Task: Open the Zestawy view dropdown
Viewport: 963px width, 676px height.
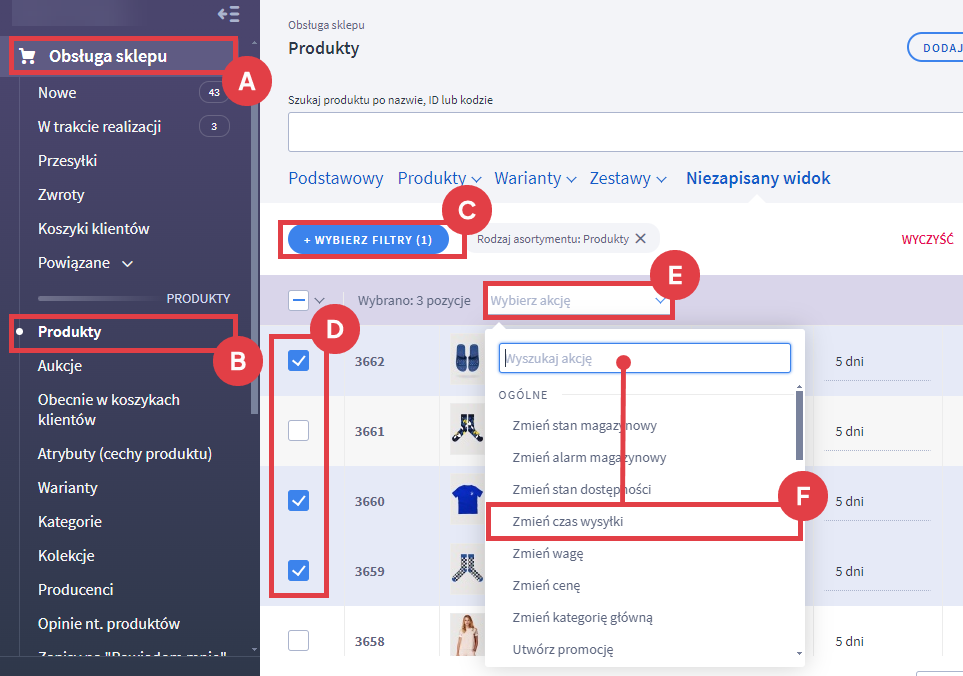Action: [x=628, y=179]
